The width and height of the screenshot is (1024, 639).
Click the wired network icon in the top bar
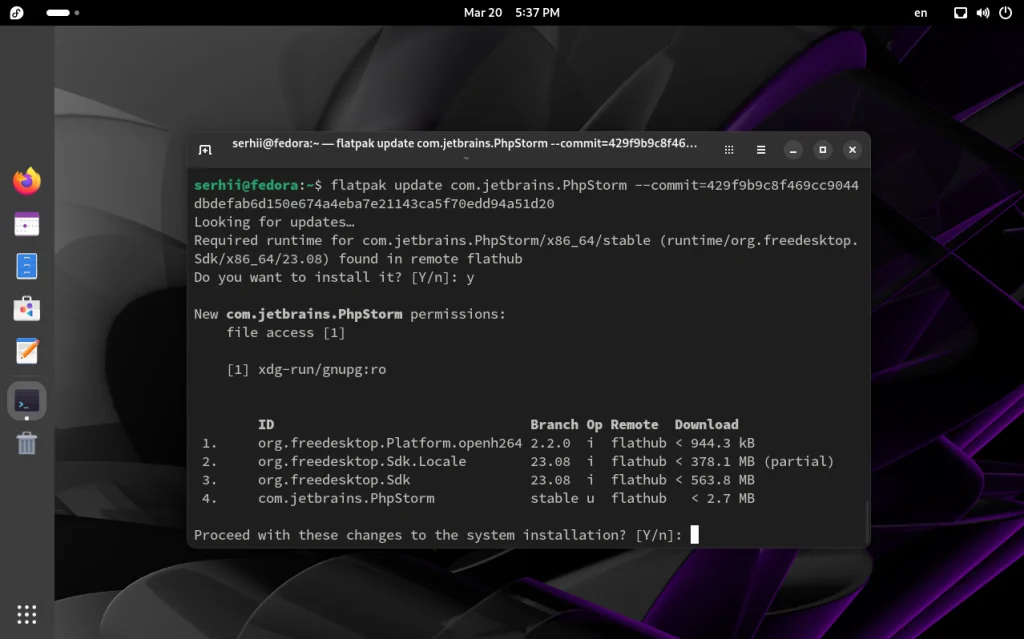959,13
